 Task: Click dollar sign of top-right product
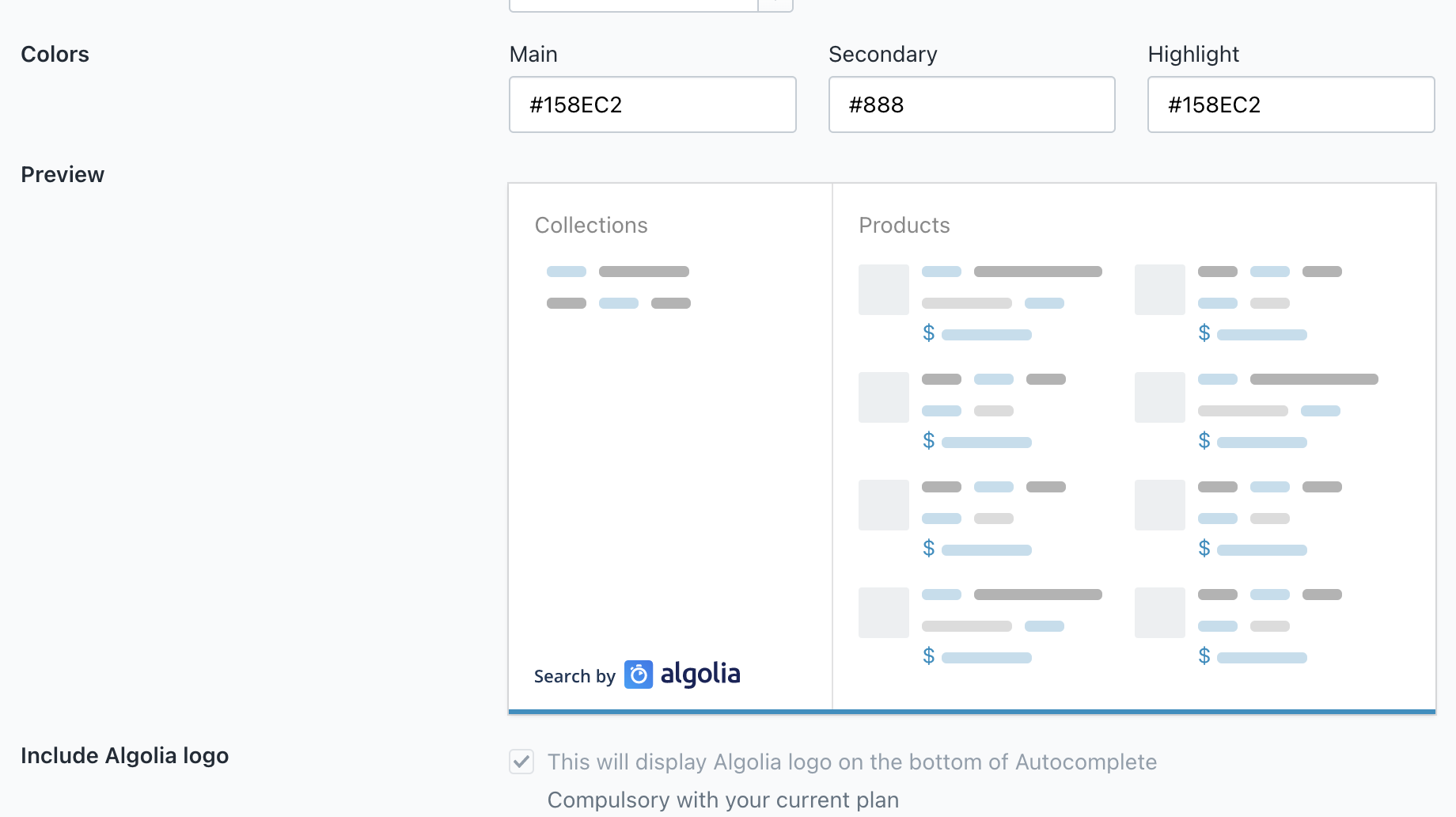[x=1204, y=333]
